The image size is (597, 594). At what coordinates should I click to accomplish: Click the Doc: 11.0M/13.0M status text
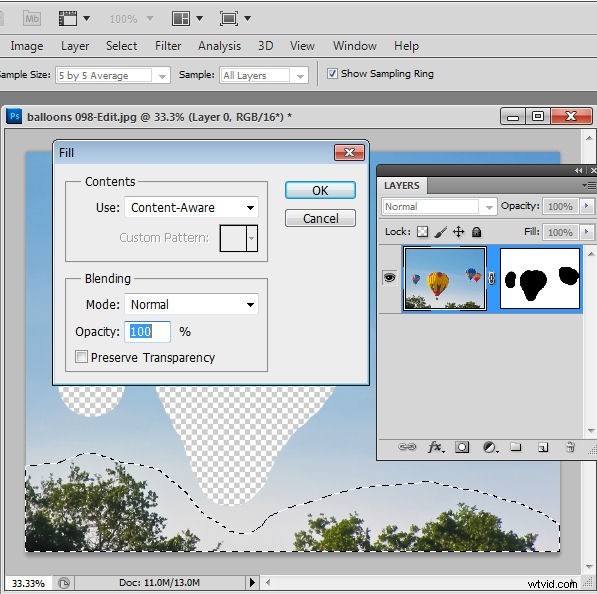tap(159, 583)
